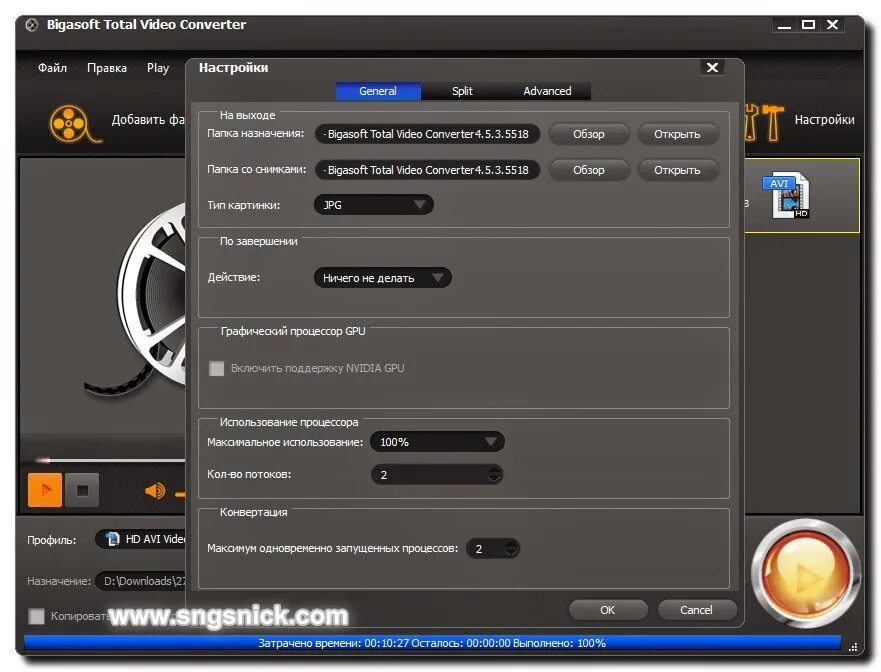Confirm settings with OK button
The image size is (881, 672).
(608, 610)
